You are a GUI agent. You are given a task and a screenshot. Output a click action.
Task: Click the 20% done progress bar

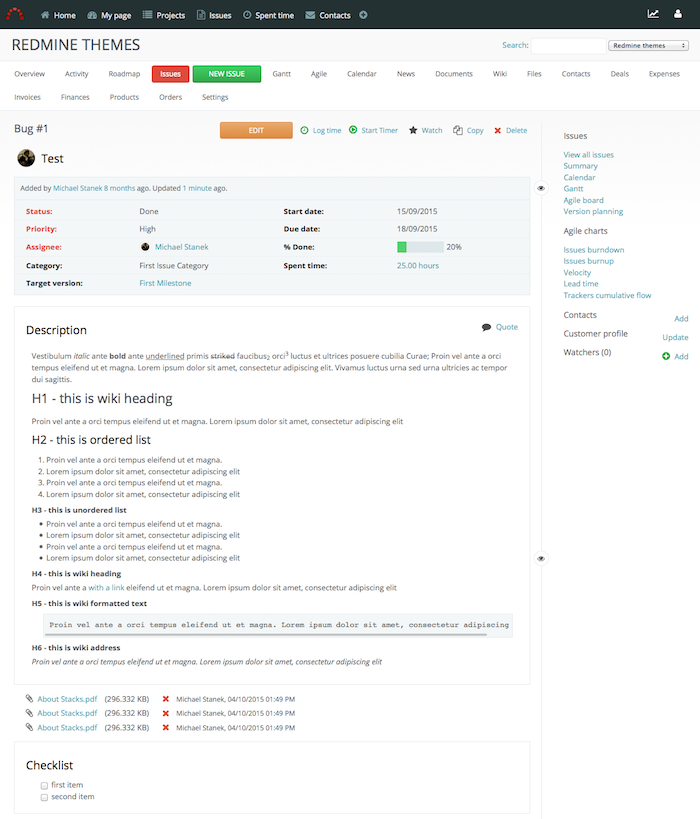(420, 247)
